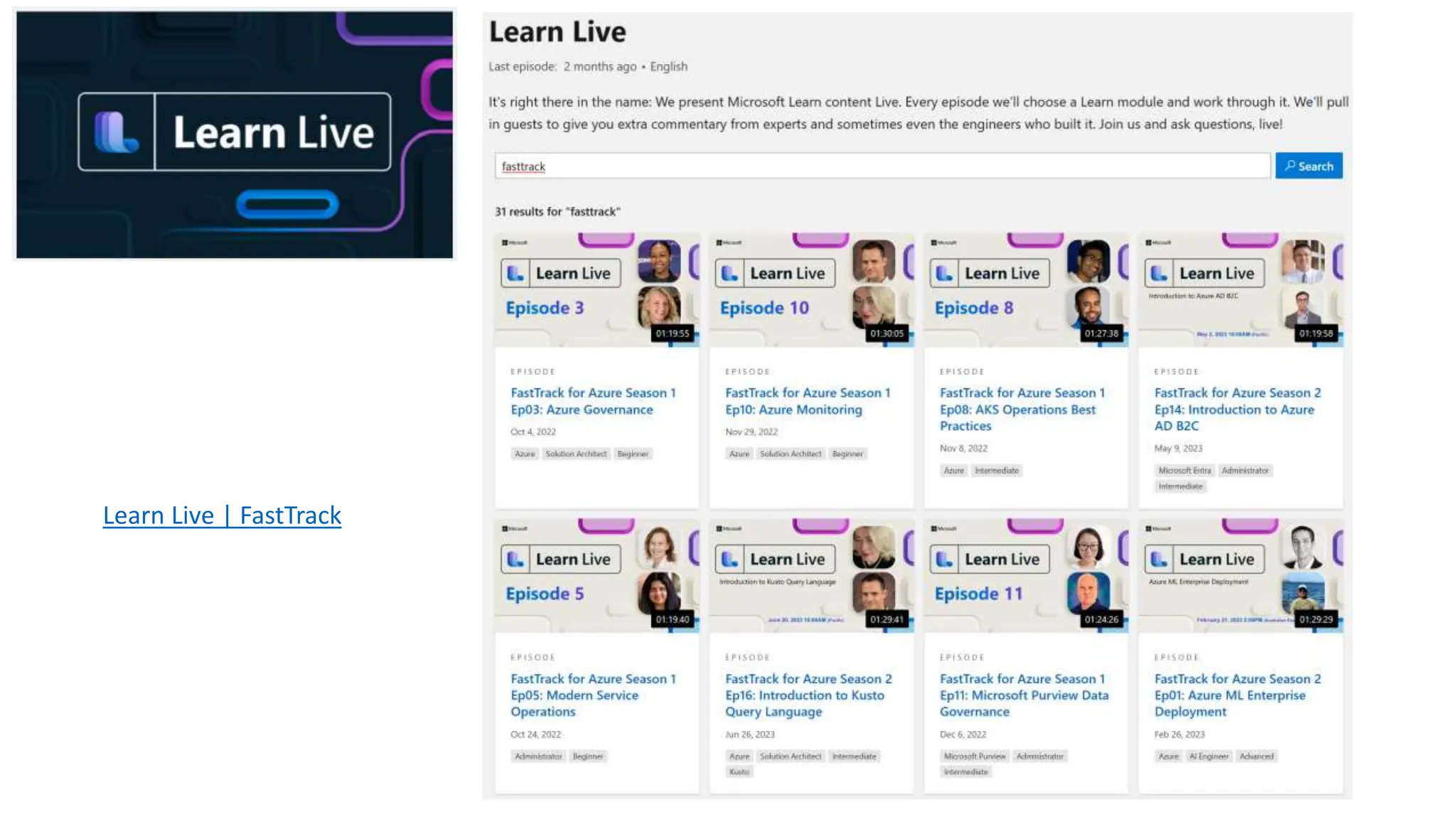Click the 'AI Engineer' tag on Ep01 card
The image size is (1456, 819).
[x=1209, y=756]
